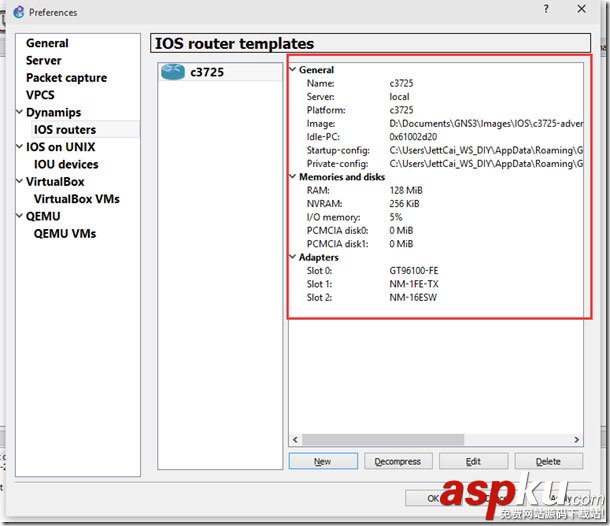
Task: Click the horizontal scrollbar thumb in details
Action: pos(383,440)
